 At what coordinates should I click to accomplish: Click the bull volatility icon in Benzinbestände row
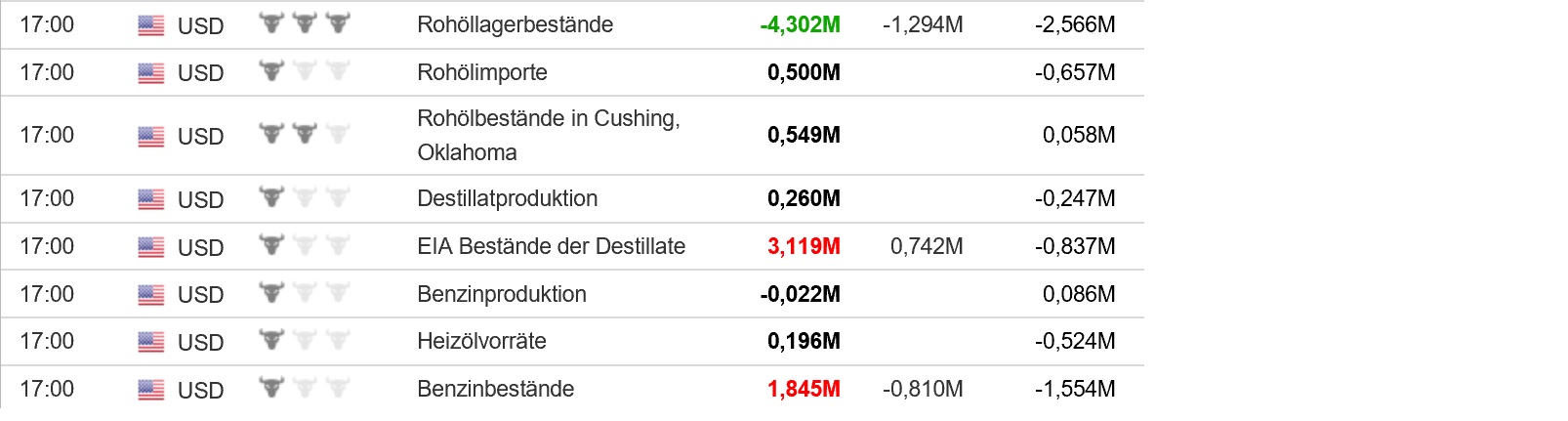(271, 388)
